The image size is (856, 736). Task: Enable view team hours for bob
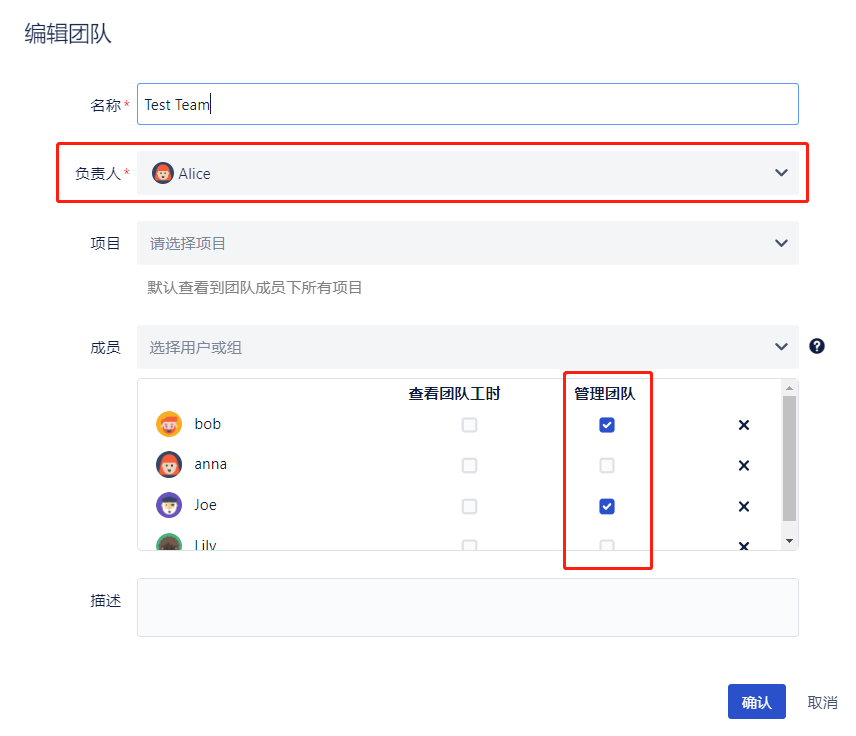[469, 425]
